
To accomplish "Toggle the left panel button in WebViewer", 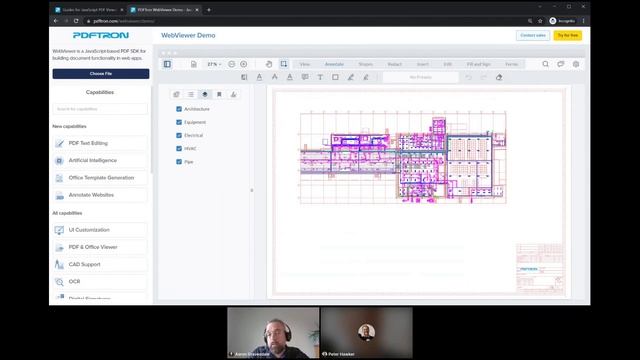I will point(167,64).
